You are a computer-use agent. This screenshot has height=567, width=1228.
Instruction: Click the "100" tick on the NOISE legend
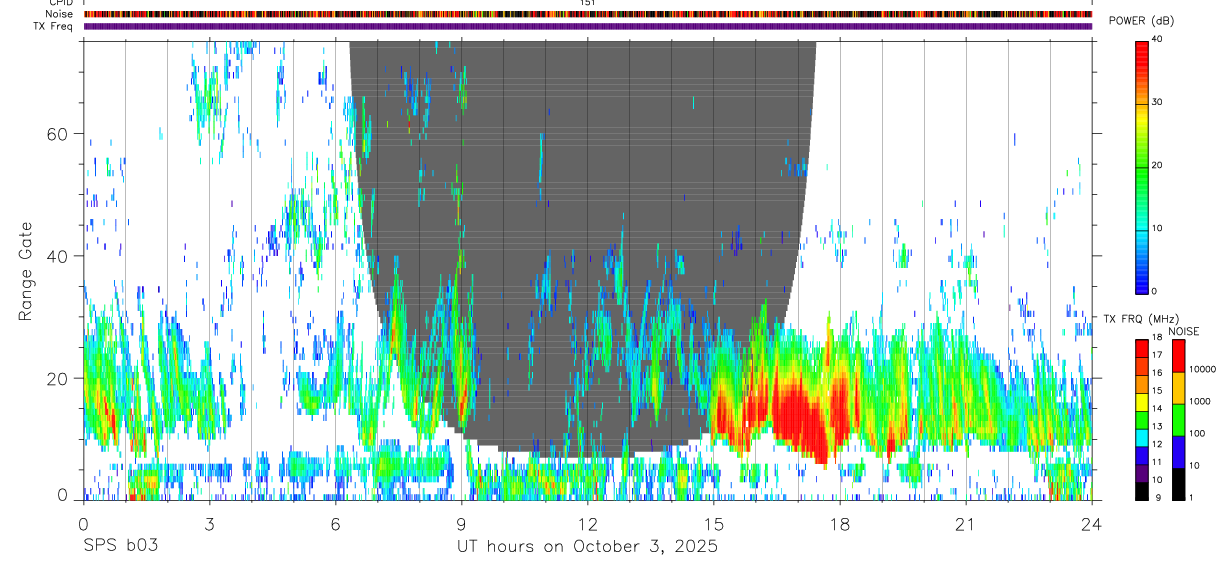pyautogui.click(x=1195, y=433)
